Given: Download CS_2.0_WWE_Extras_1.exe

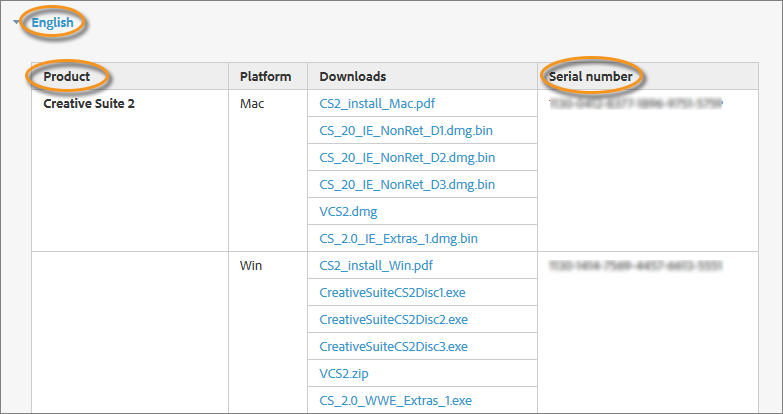Looking at the screenshot, I should click(395, 401).
